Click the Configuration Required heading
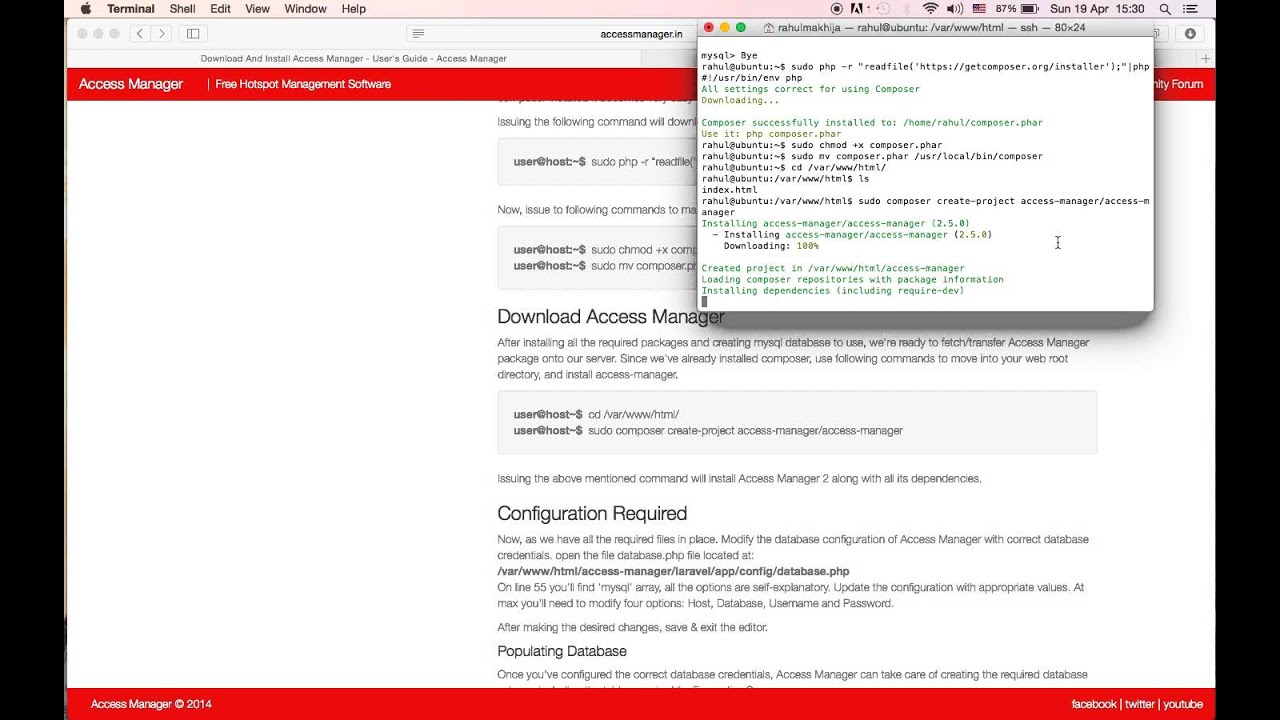Viewport: 1280px width, 720px height. (x=592, y=514)
